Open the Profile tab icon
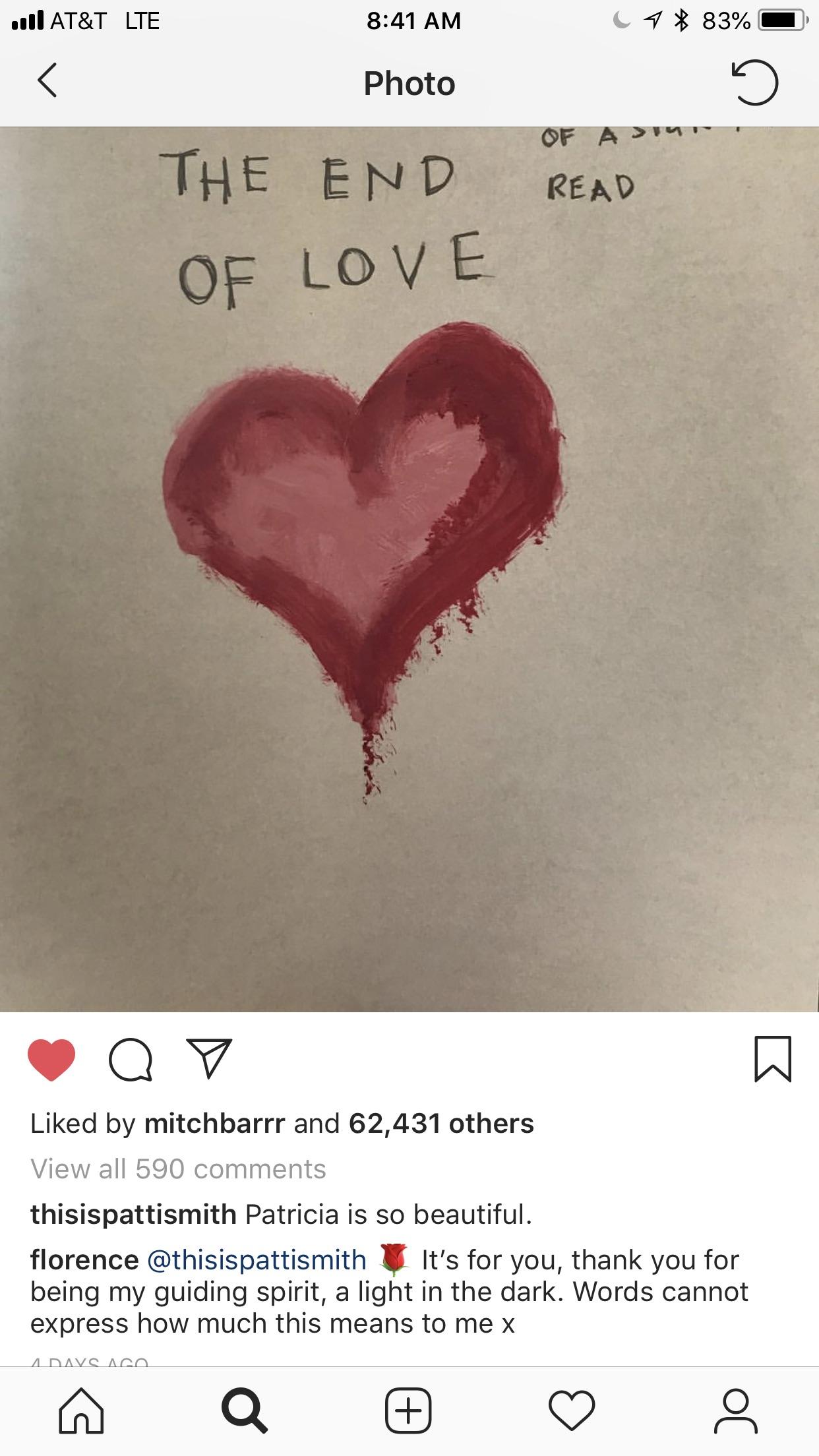Viewport: 819px width, 1456px height. pyautogui.click(x=736, y=1411)
